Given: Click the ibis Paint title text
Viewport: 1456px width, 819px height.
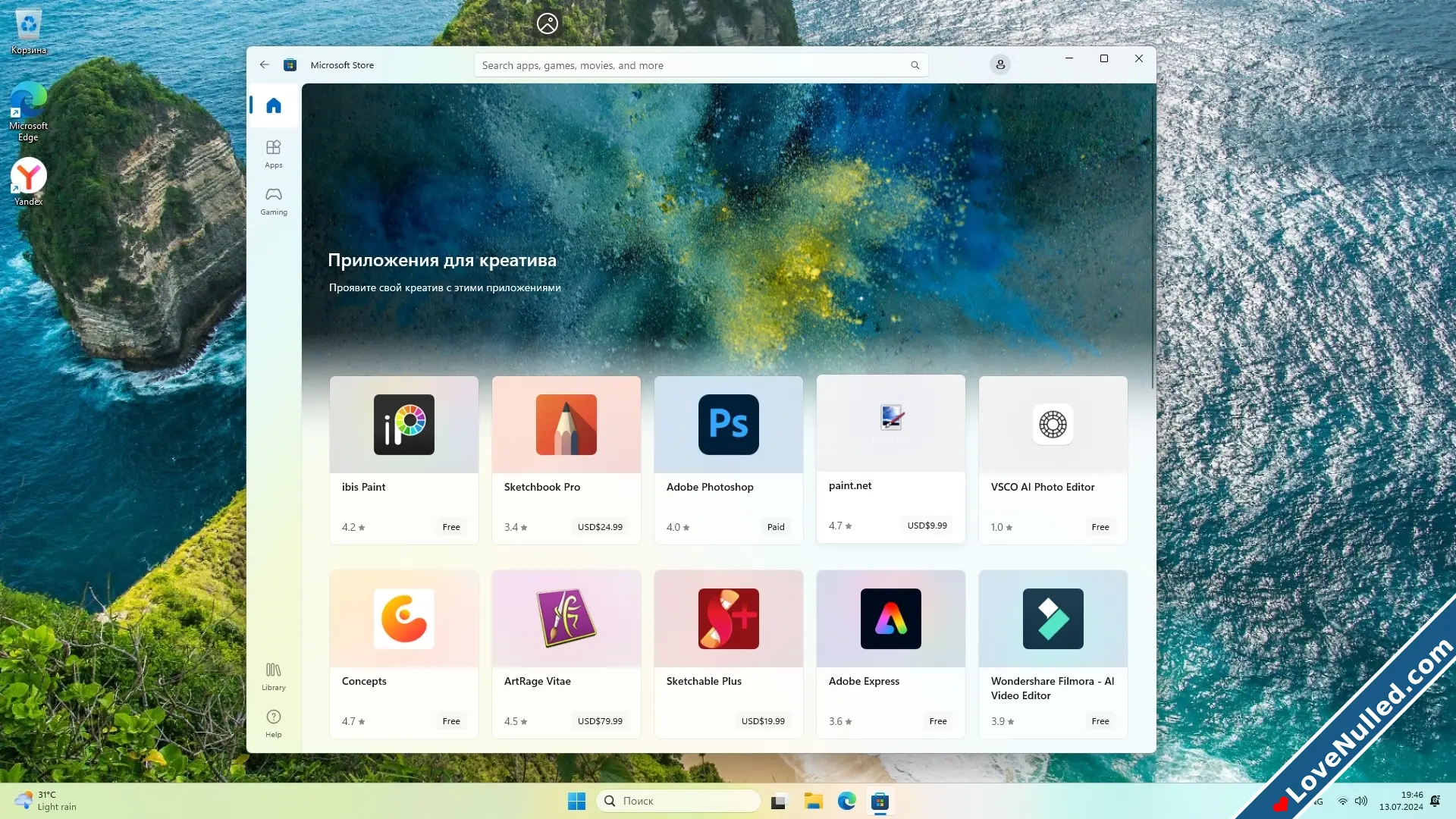Looking at the screenshot, I should pos(363,487).
